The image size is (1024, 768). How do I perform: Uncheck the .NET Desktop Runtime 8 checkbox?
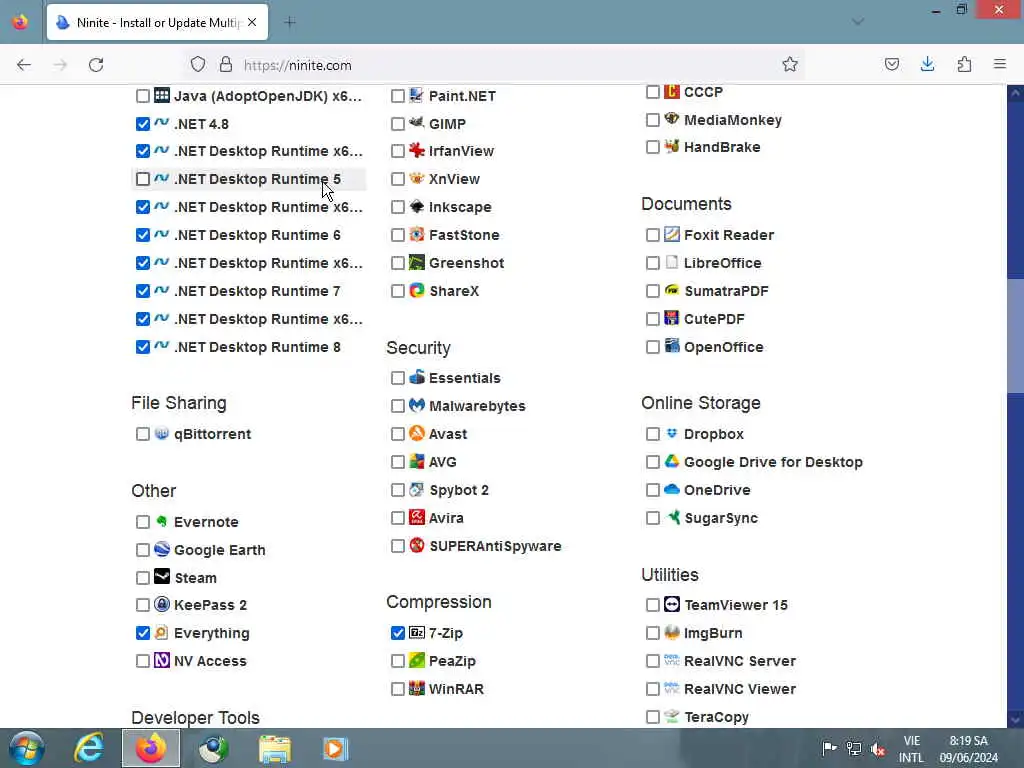click(142, 347)
